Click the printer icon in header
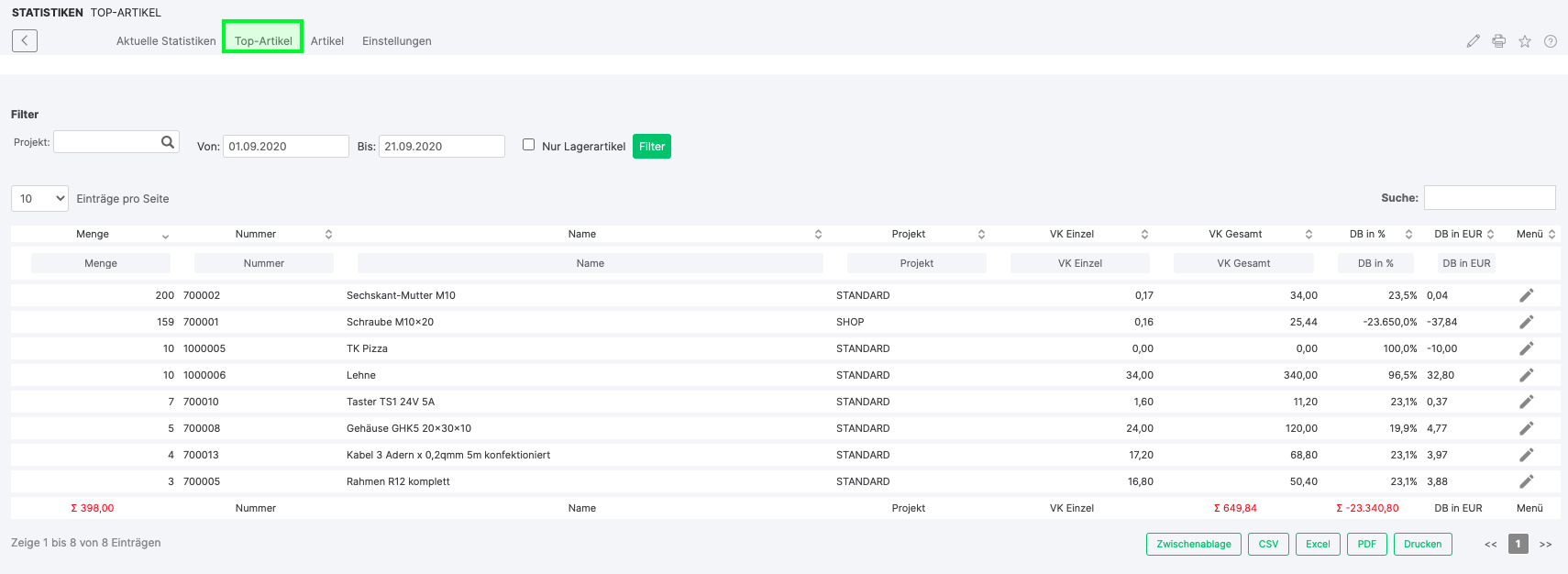1568x574 pixels. click(x=1498, y=41)
